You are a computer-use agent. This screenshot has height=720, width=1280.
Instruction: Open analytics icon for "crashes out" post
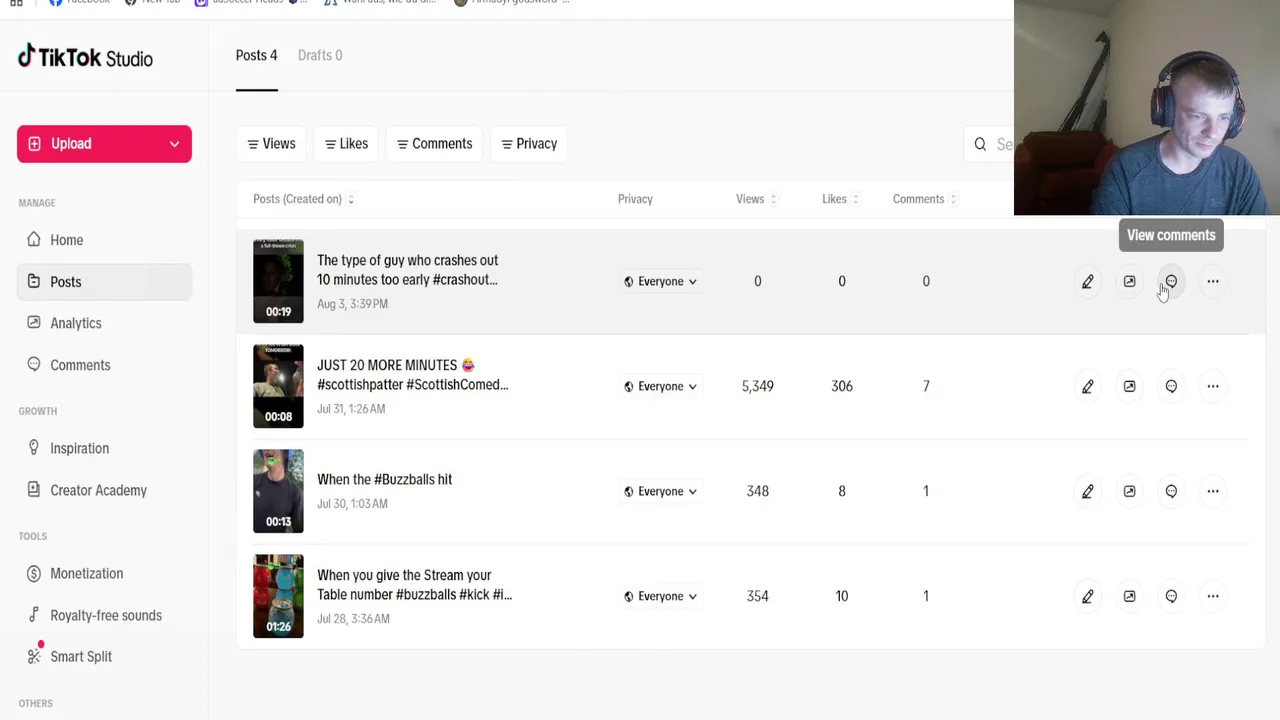coord(1129,281)
